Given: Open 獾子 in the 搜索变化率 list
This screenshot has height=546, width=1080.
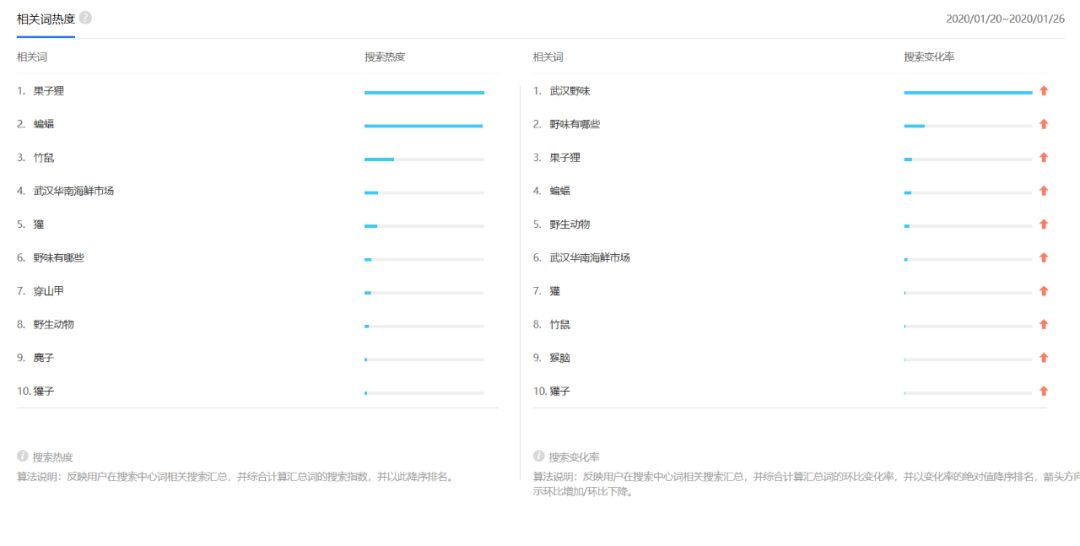Looking at the screenshot, I should pos(560,391).
